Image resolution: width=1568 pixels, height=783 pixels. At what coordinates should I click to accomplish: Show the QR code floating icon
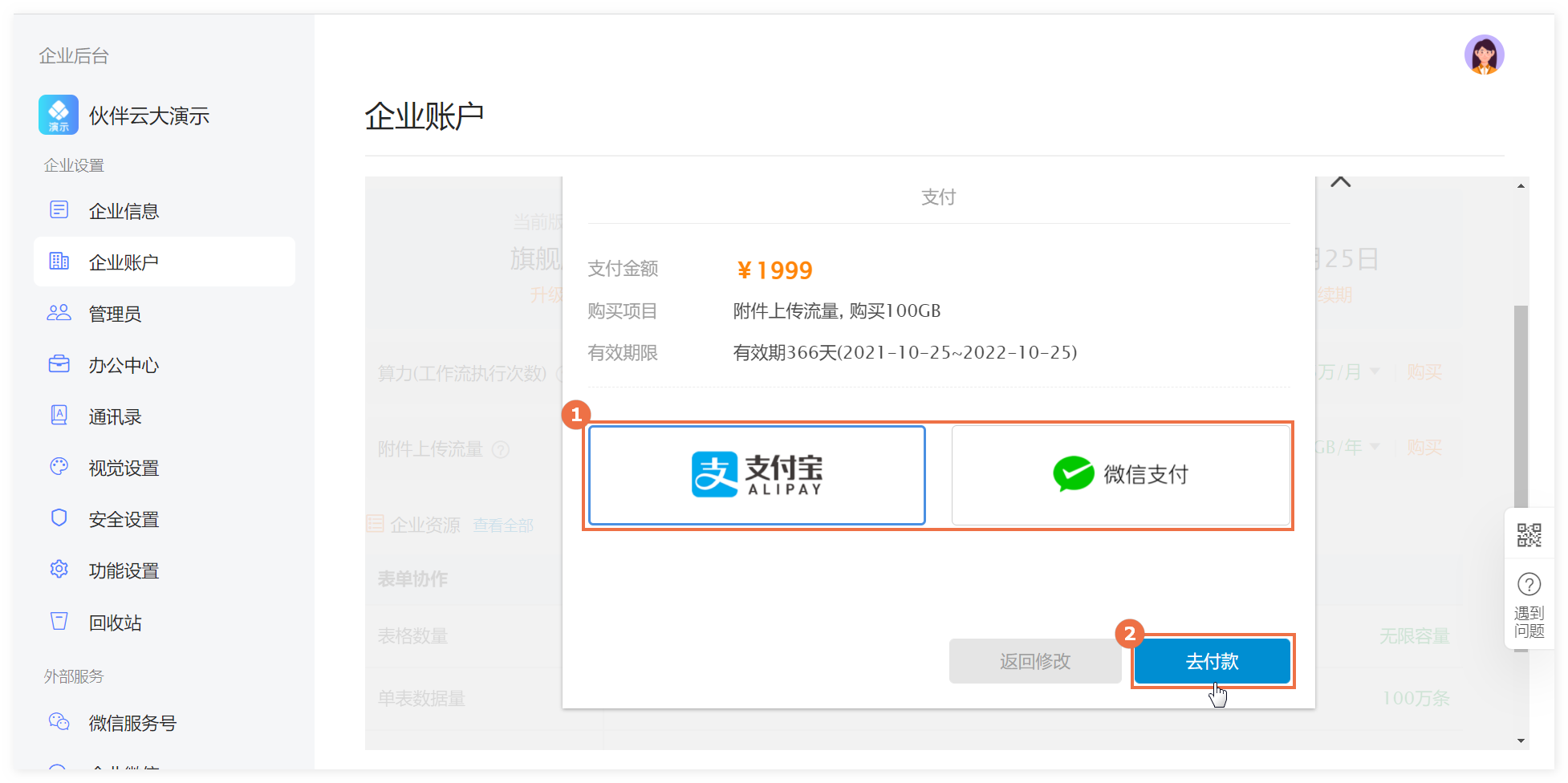coord(1529,535)
